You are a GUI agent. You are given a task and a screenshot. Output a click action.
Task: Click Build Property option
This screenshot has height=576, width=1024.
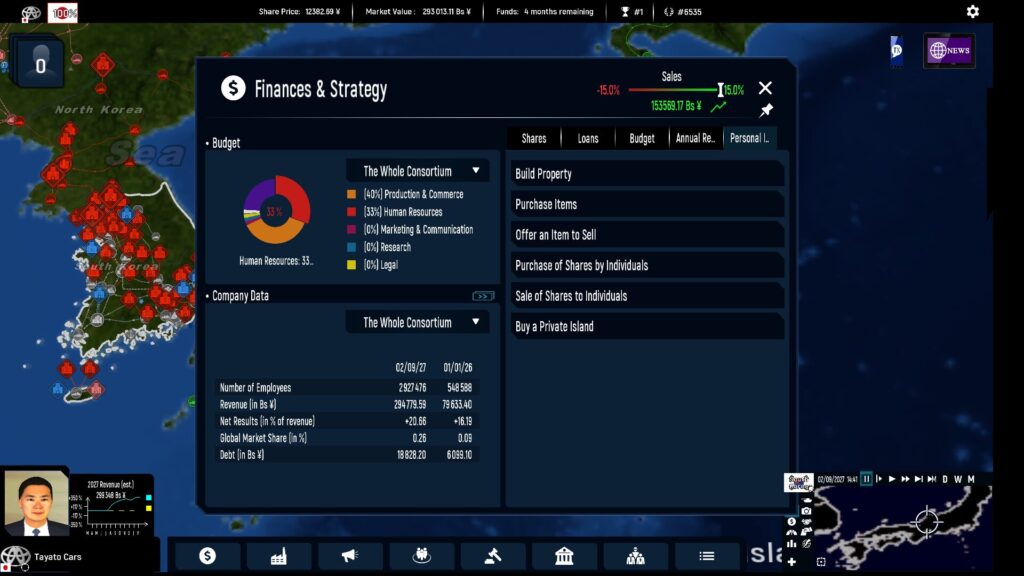pos(647,174)
